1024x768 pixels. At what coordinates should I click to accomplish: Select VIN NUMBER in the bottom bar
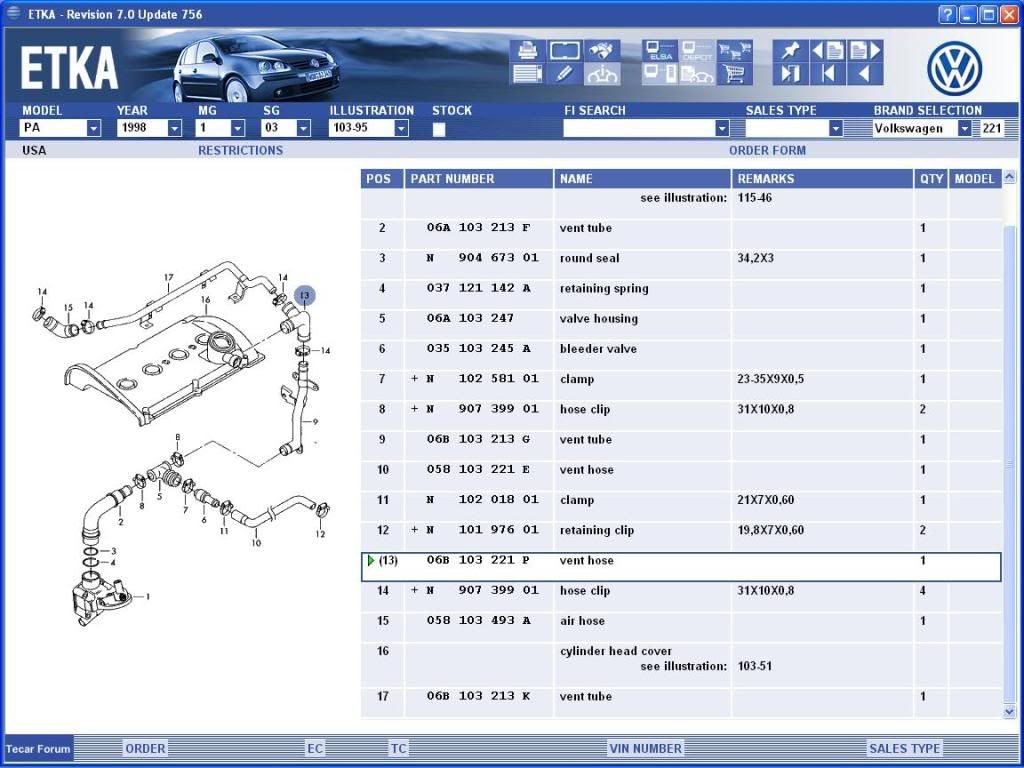pyautogui.click(x=645, y=748)
